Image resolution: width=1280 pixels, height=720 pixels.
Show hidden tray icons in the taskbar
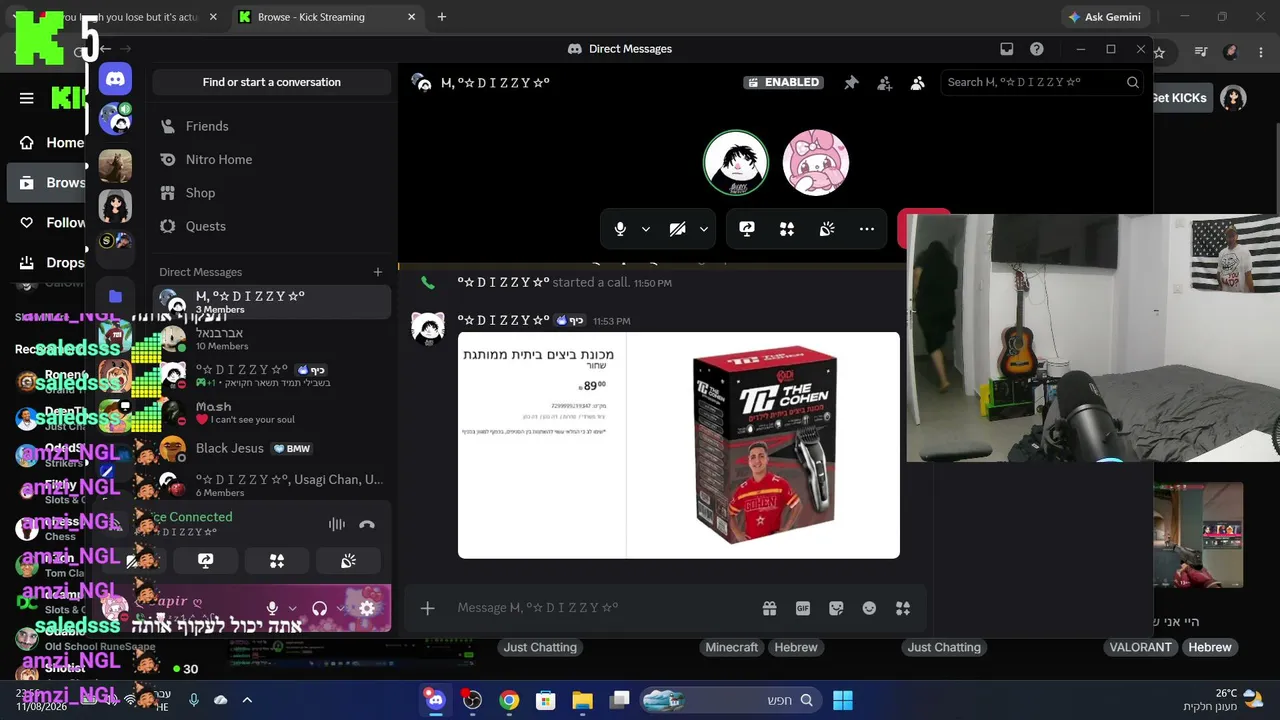point(247,700)
